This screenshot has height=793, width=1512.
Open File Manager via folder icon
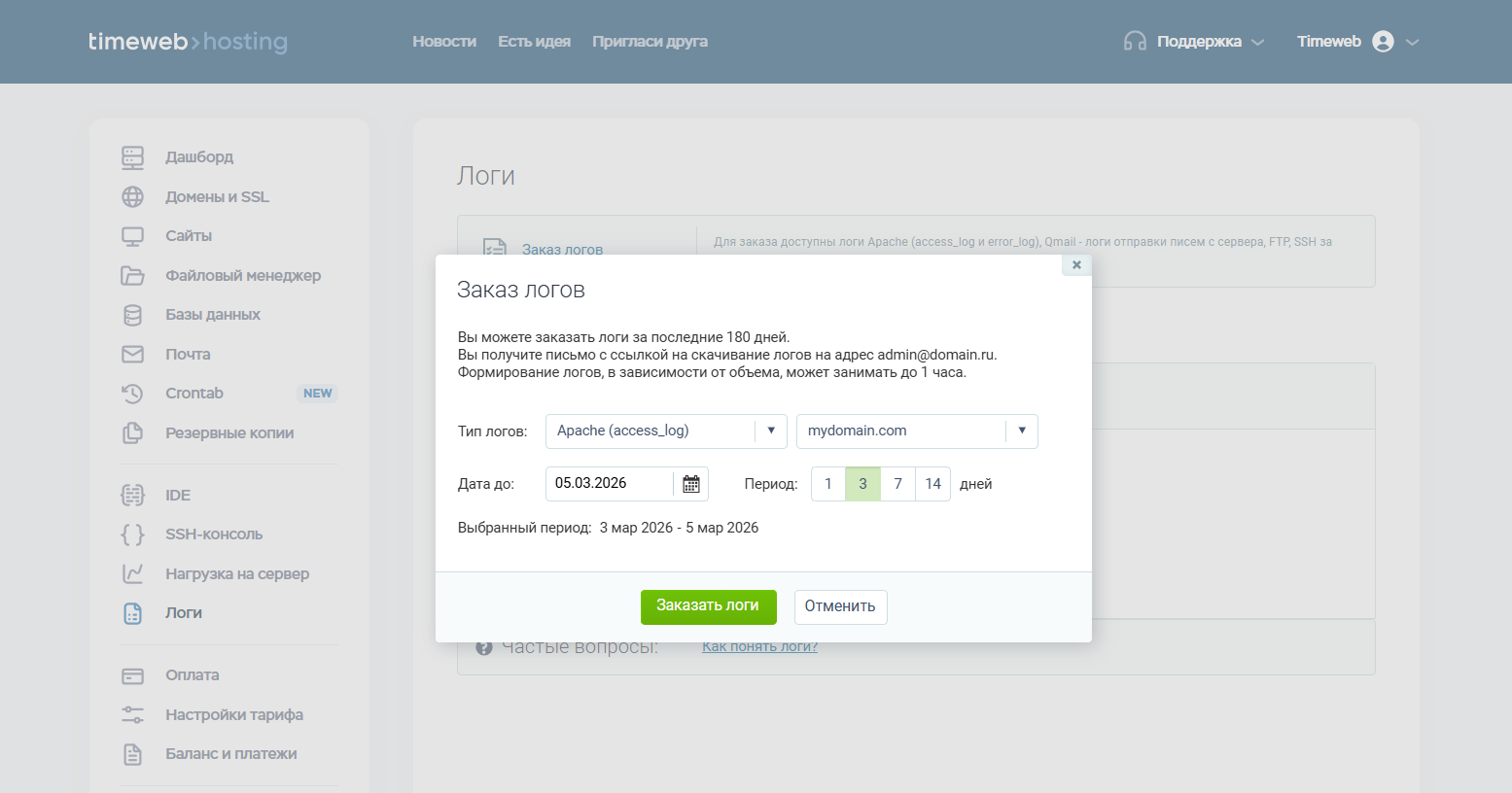pyautogui.click(x=132, y=276)
